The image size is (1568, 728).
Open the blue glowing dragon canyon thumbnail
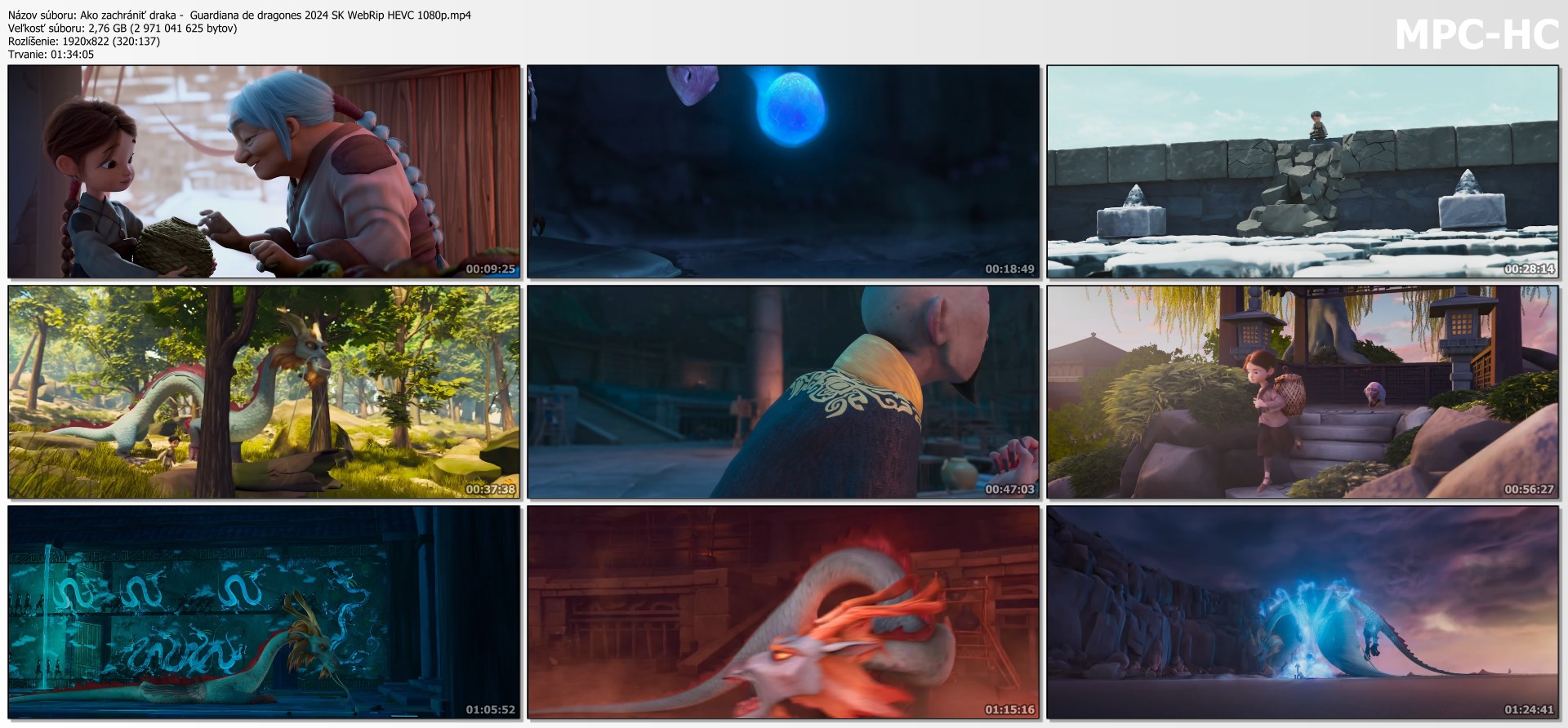coord(1303,612)
